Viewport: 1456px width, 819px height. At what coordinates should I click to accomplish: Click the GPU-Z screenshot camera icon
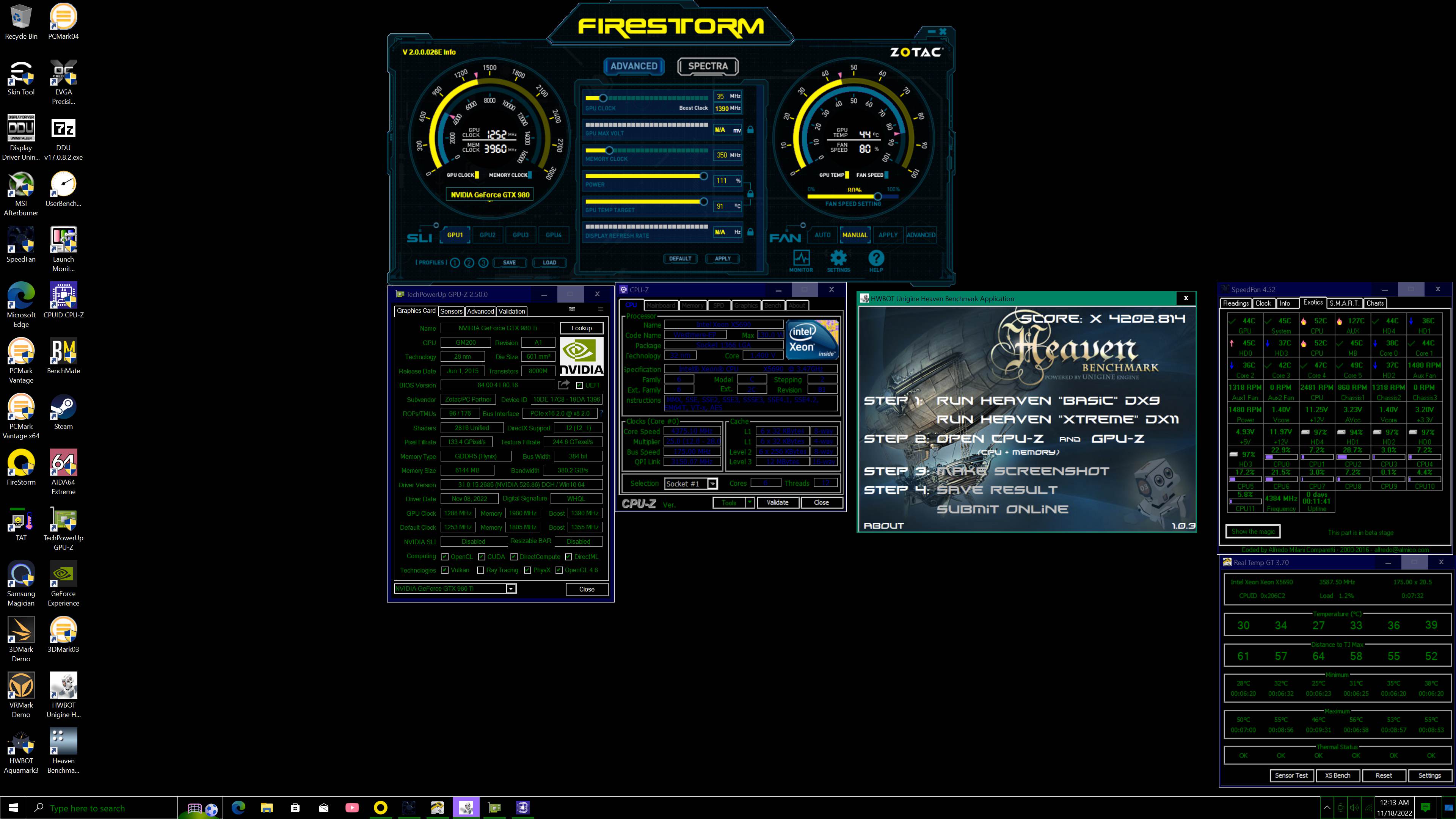pos(571,309)
